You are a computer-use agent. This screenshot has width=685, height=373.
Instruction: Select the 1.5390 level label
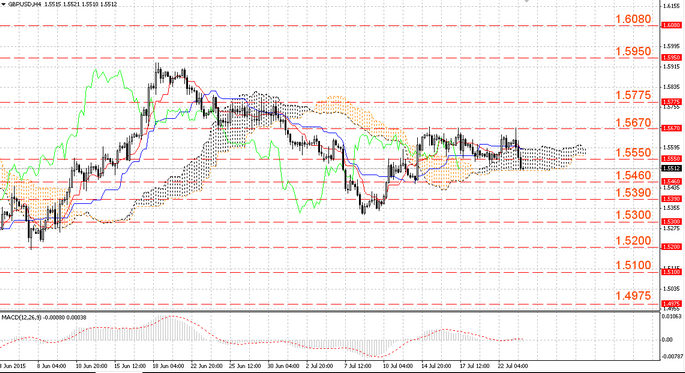(x=633, y=193)
